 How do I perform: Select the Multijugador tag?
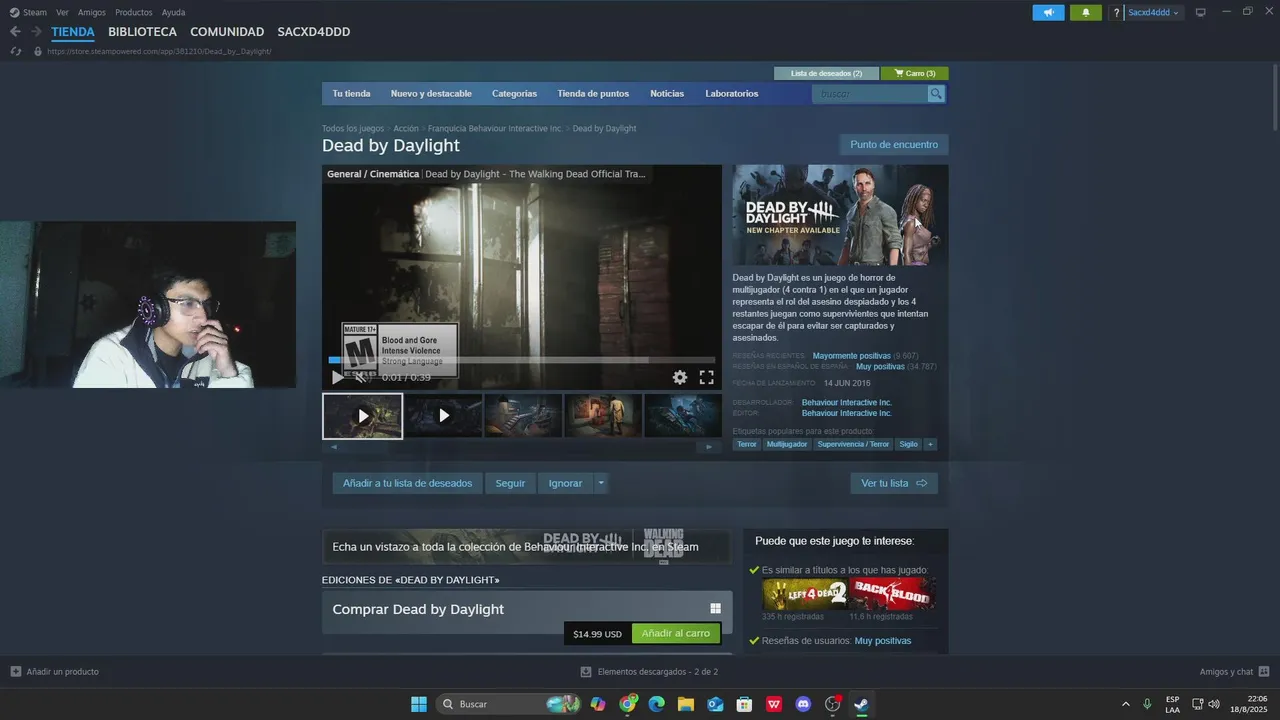[x=787, y=444]
